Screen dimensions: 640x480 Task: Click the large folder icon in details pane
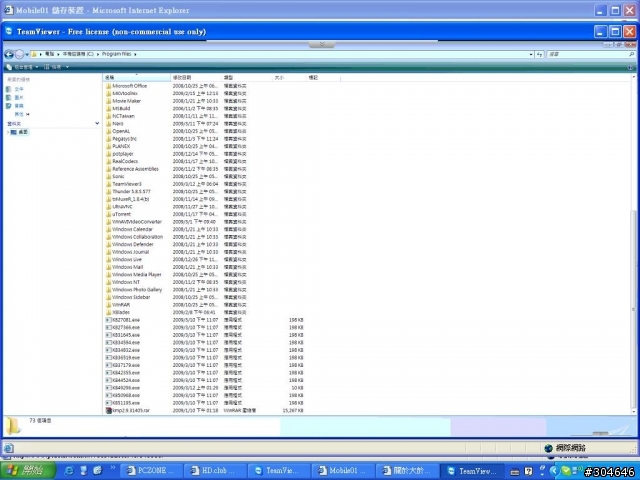[x=13, y=426]
